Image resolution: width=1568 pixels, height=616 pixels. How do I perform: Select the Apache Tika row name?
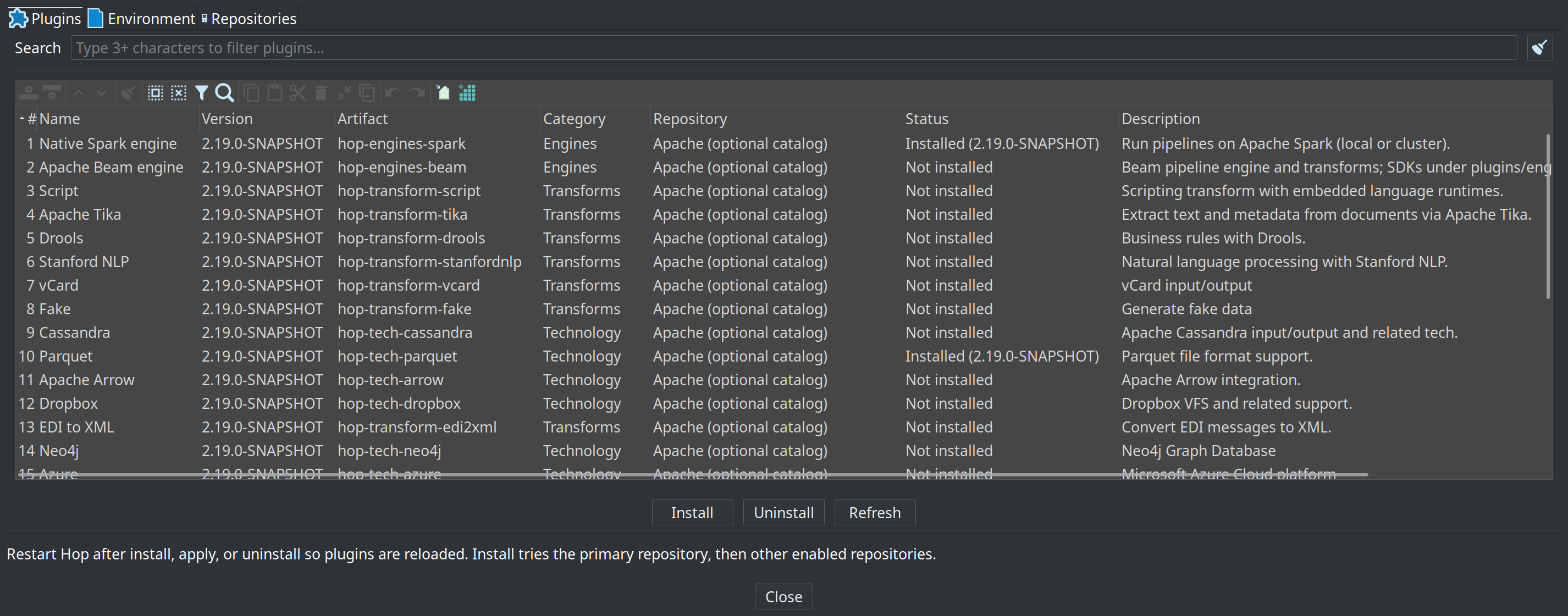point(80,215)
